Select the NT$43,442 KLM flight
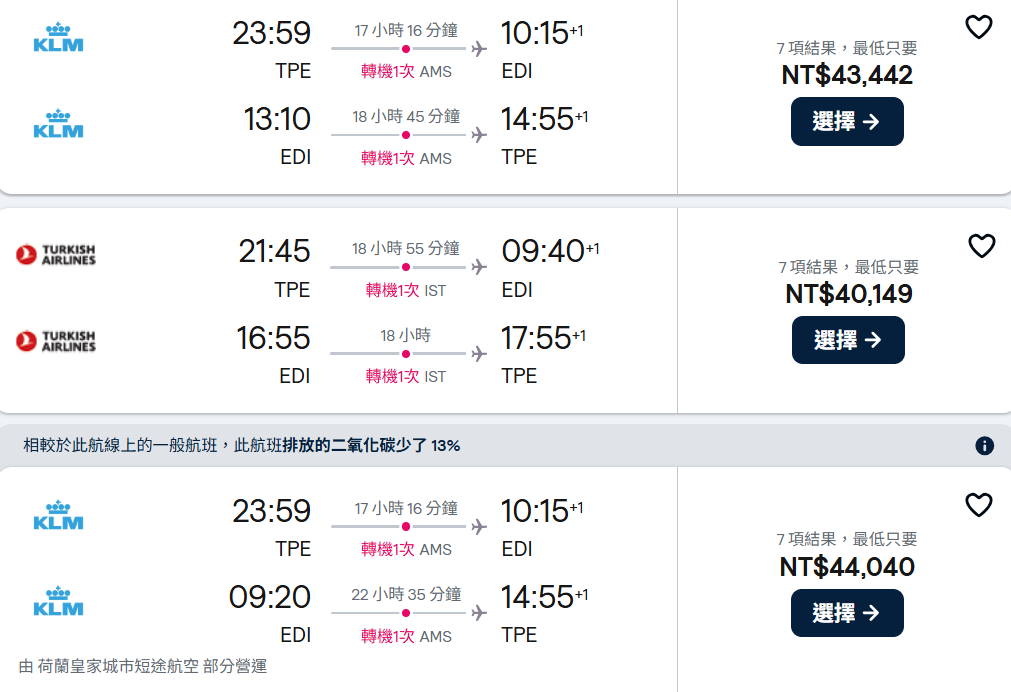1011x692 pixels. 846,122
